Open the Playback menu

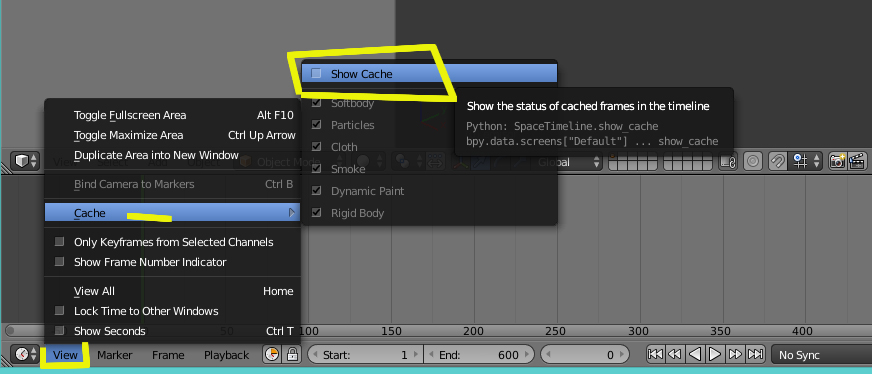pyautogui.click(x=226, y=355)
